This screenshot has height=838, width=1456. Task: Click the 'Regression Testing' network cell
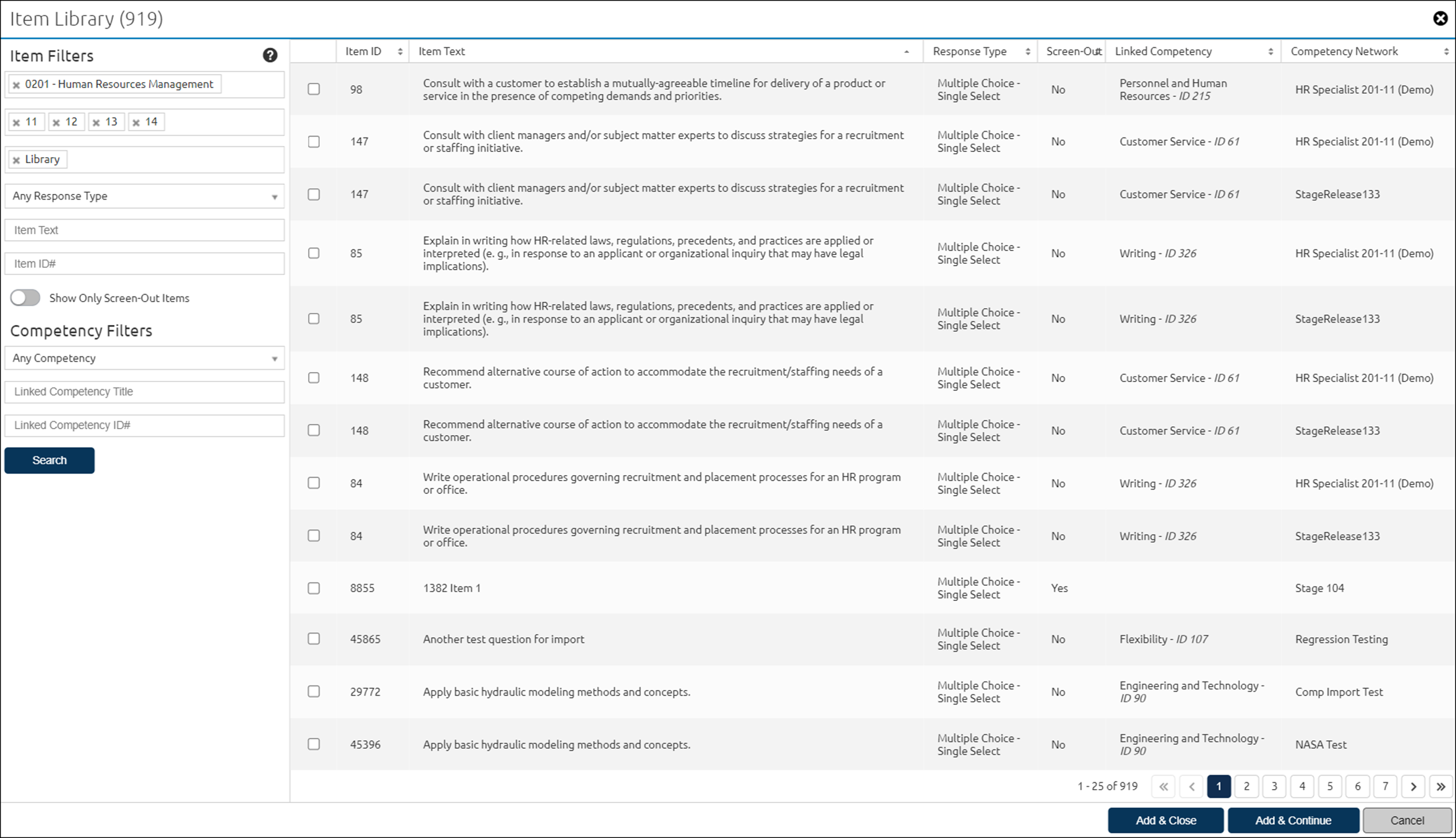coord(1341,639)
